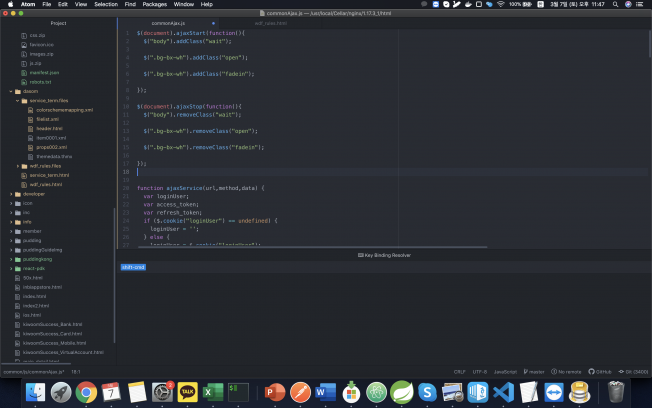Switch to the commonAjax.js tab

tap(167, 21)
